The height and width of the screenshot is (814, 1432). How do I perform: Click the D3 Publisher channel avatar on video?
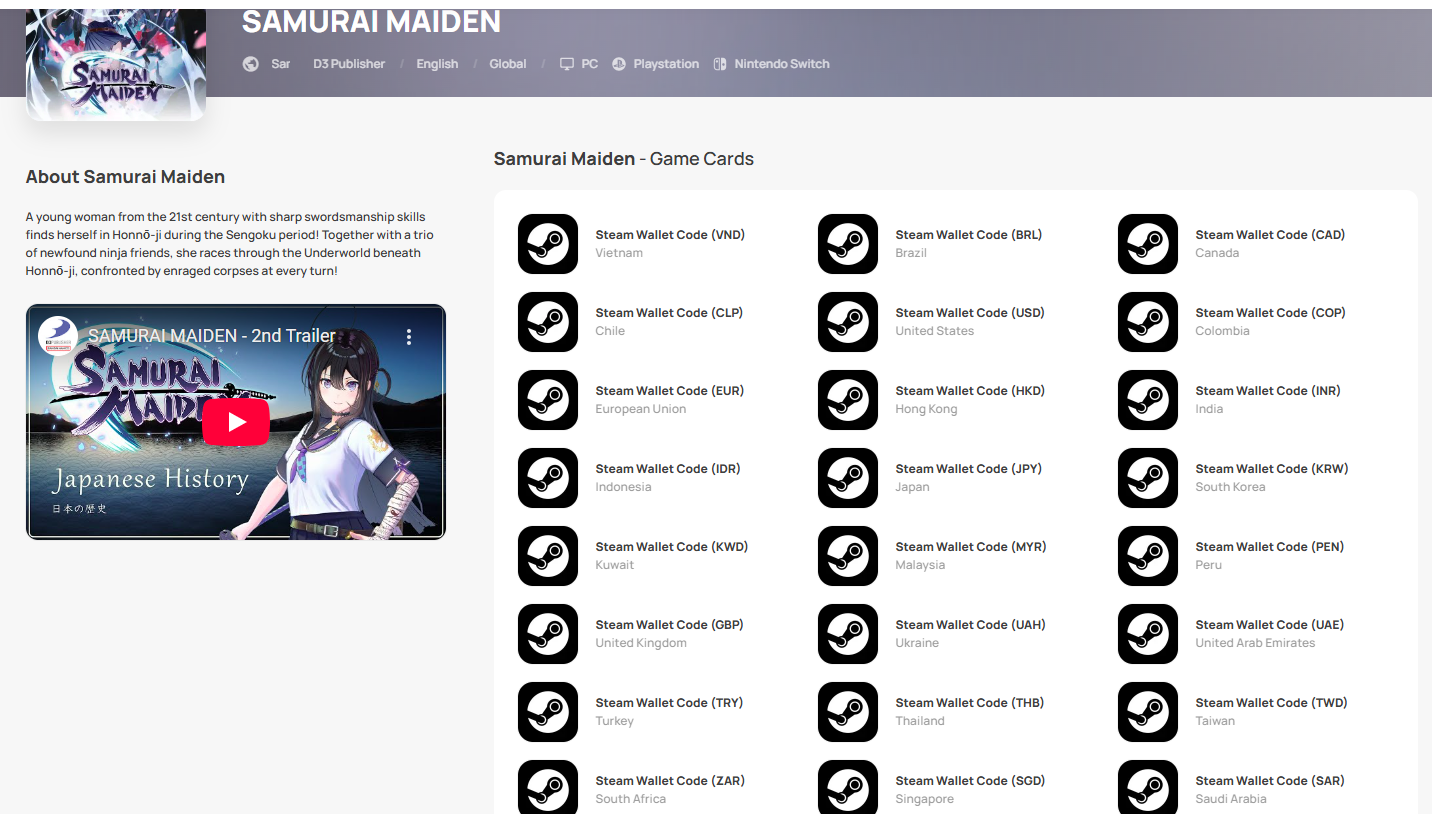point(58,336)
